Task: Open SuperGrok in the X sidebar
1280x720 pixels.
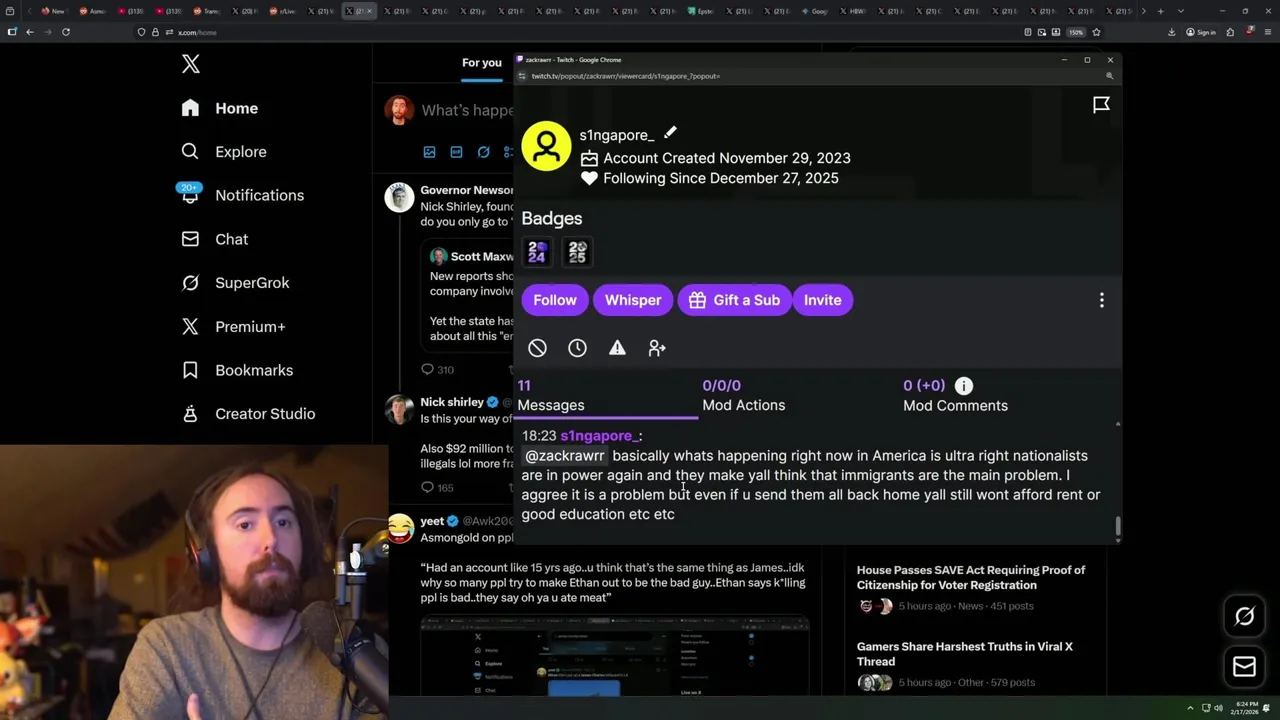Action: point(235,283)
